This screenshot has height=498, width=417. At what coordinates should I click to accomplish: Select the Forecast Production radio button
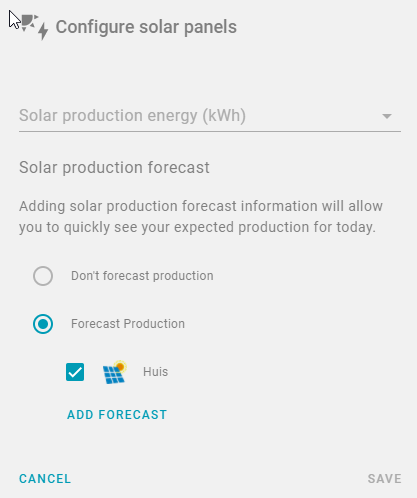point(43,324)
